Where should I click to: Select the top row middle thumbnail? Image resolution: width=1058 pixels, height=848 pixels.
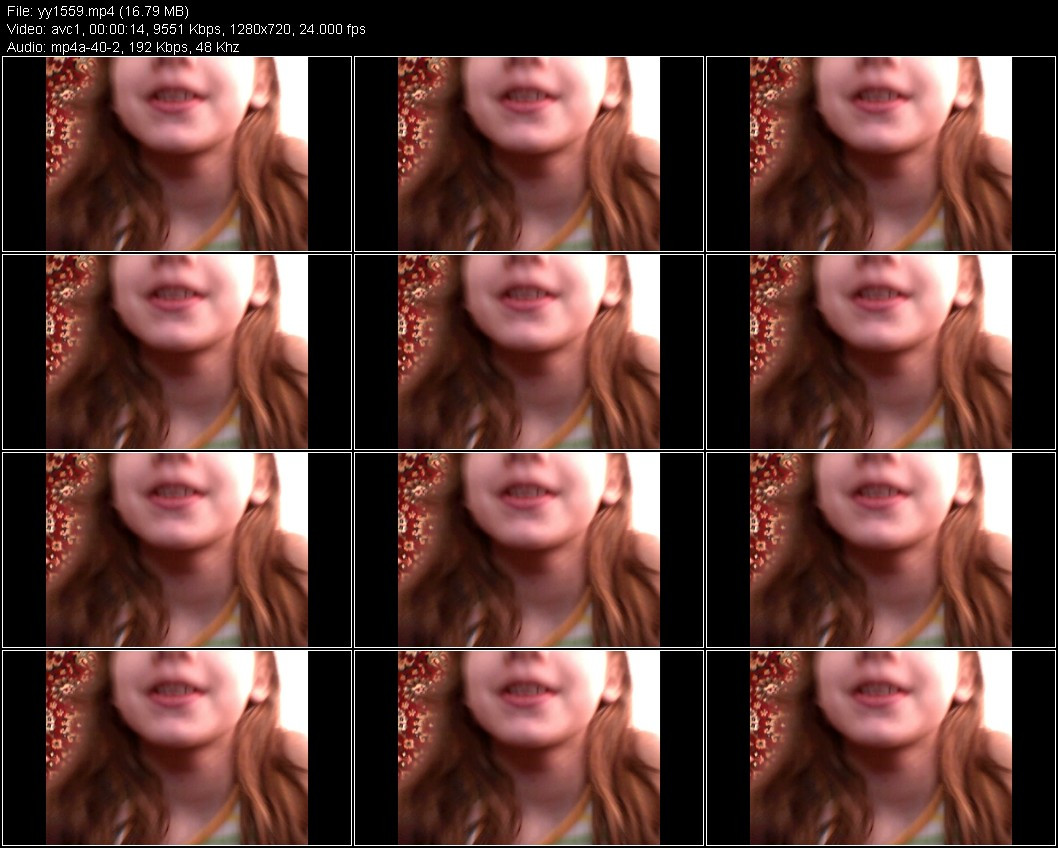(x=529, y=153)
